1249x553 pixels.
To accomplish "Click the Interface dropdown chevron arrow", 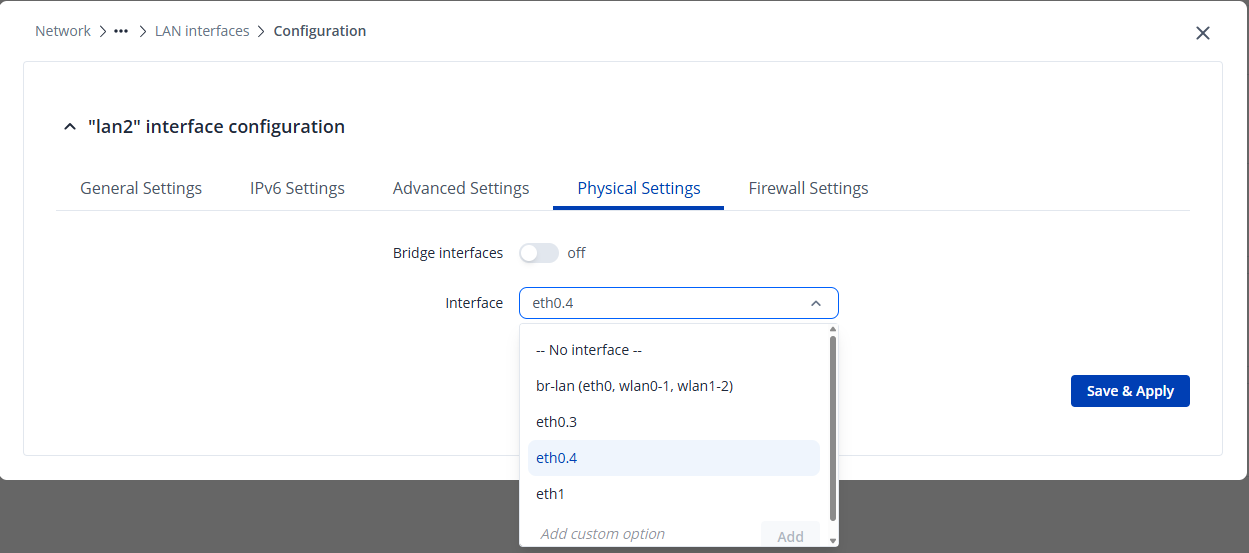I will click(x=816, y=303).
